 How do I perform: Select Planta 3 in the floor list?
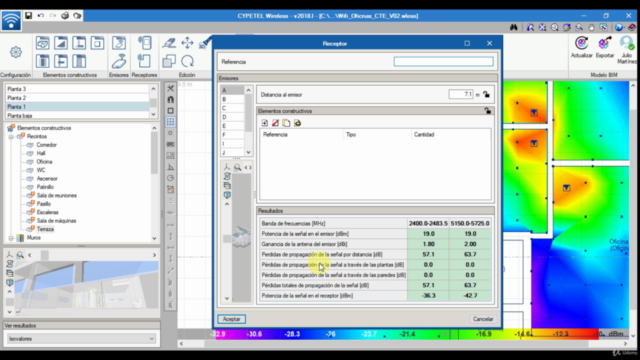click(78, 89)
